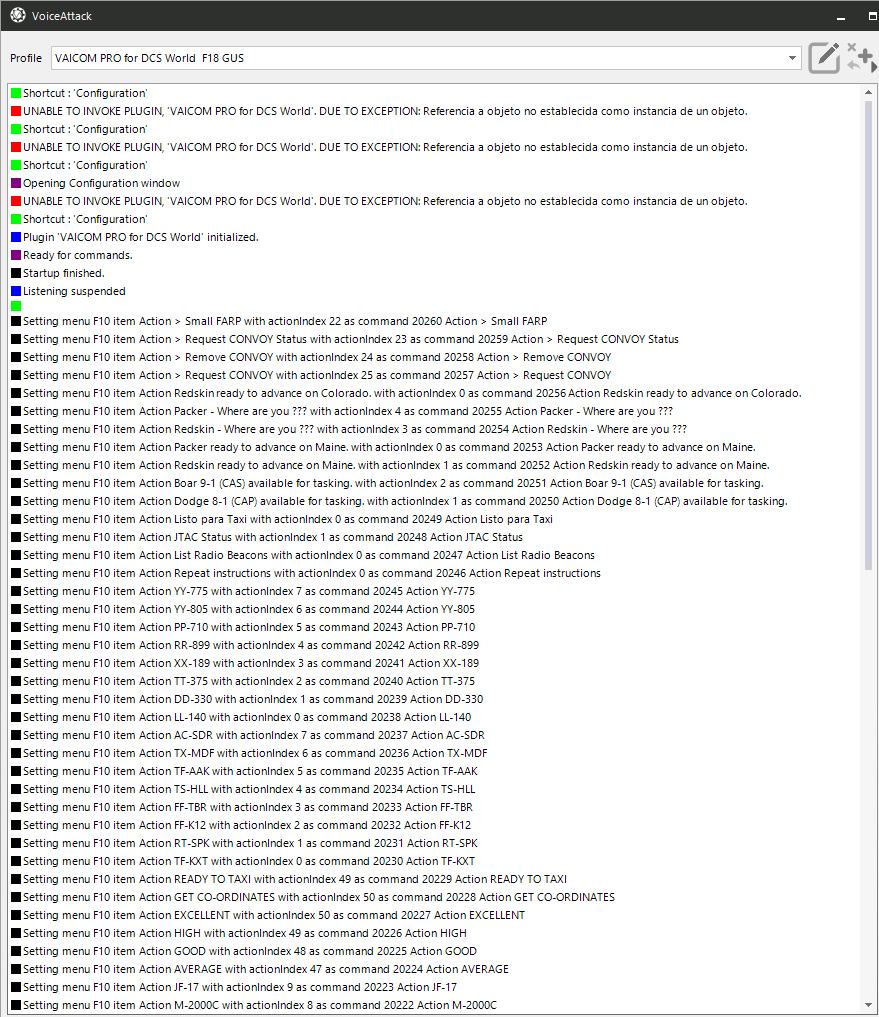
Task: Expand the Profile dropdown arrow
Action: pyautogui.click(x=792, y=58)
